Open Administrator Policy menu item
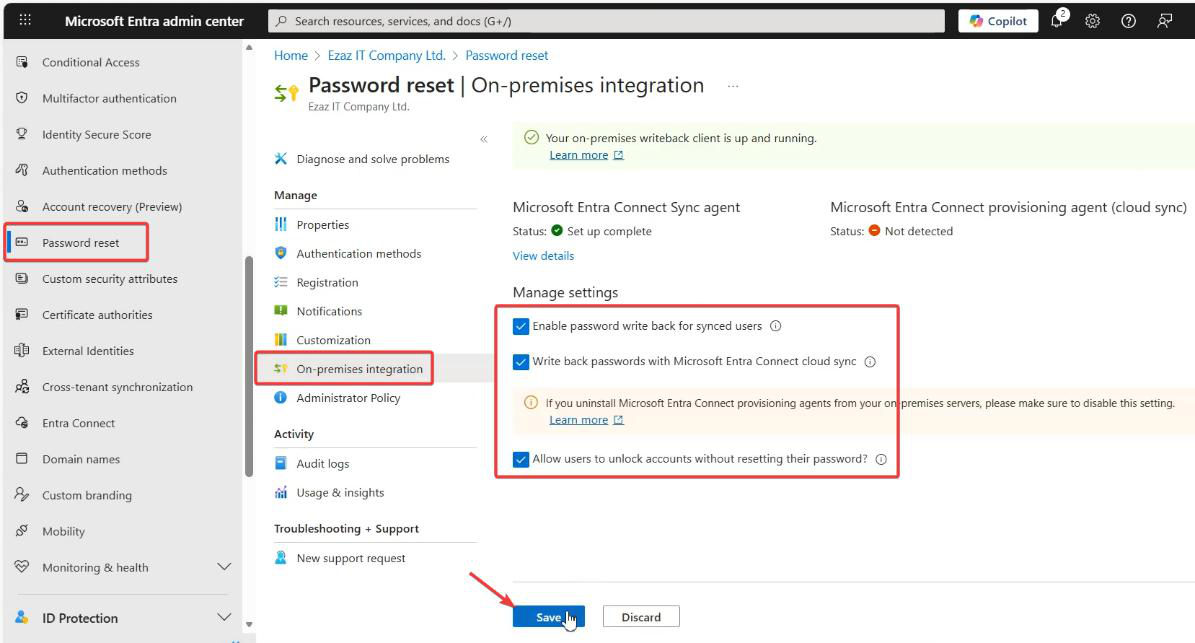This screenshot has height=643, width=1195. (x=348, y=398)
